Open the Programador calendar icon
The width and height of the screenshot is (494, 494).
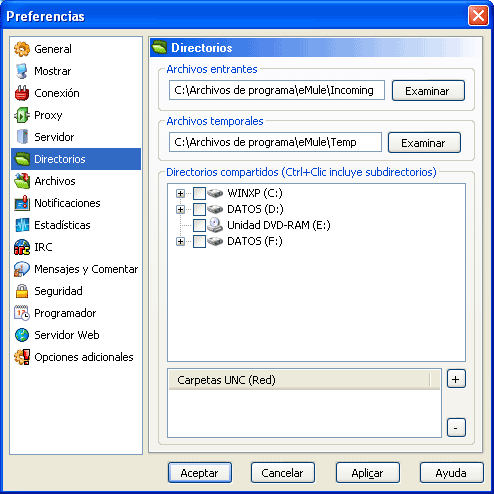[x=22, y=313]
